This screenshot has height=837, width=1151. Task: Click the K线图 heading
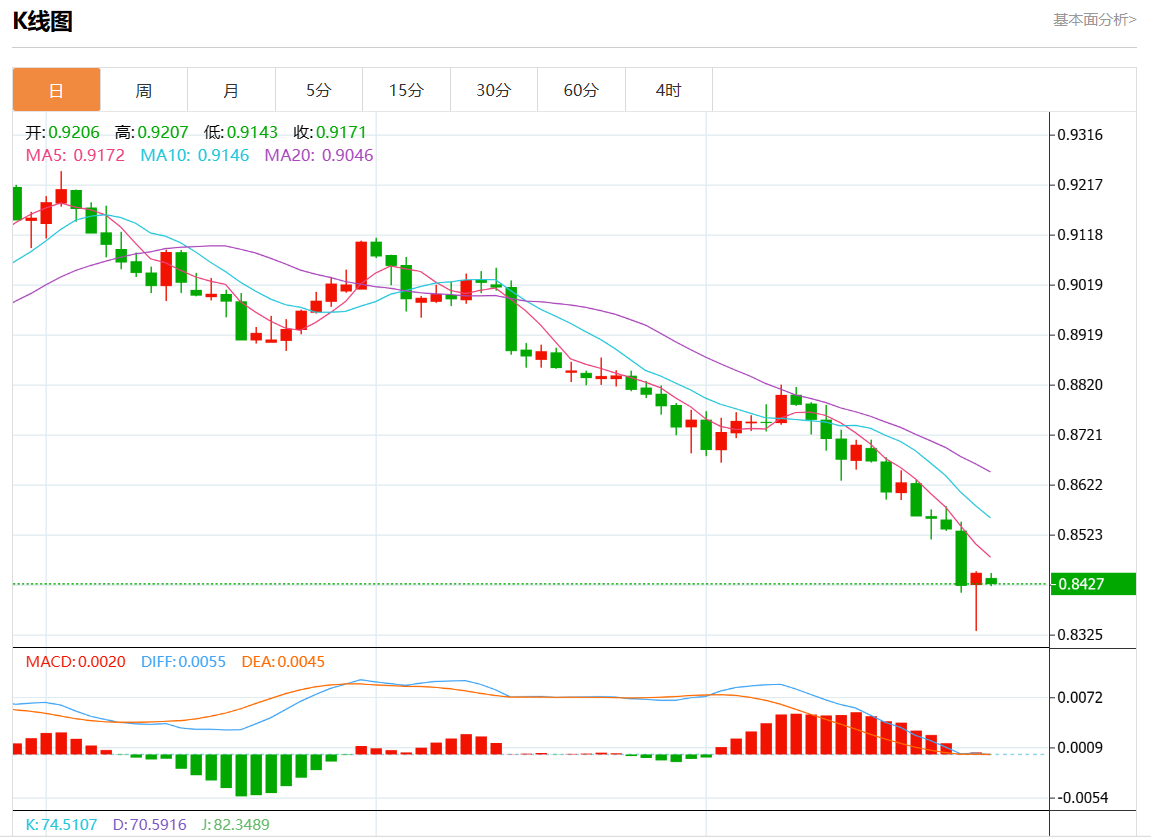click(42, 21)
